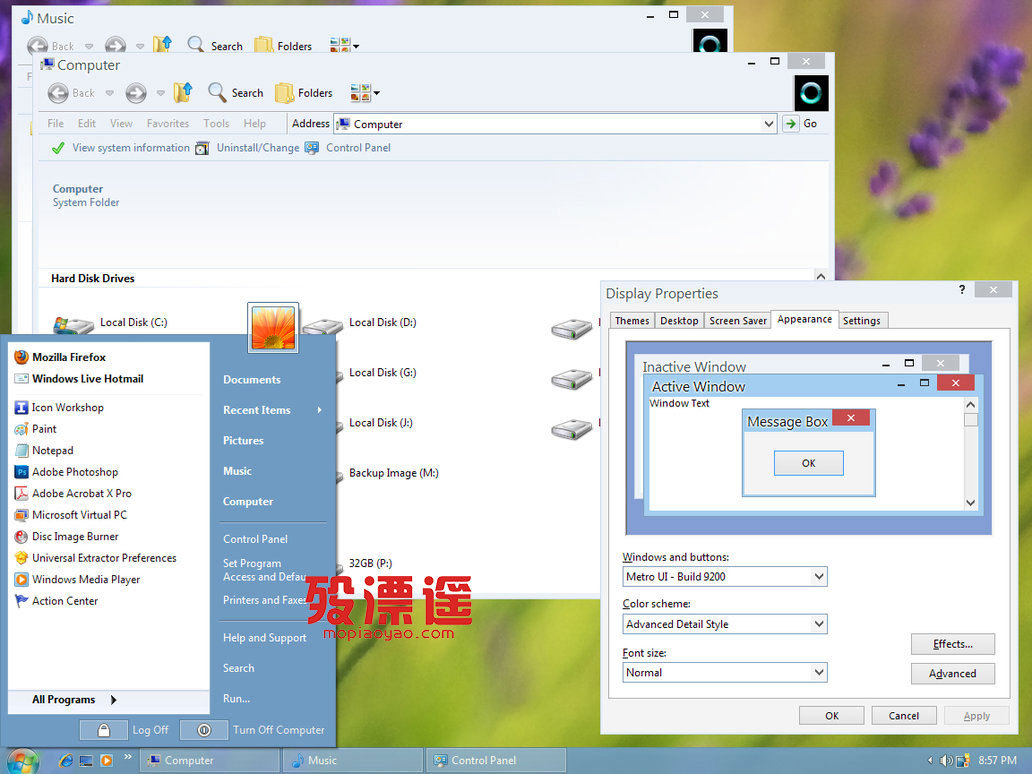Viewport: 1032px width, 774px height.
Task: Switch to the Settings tab
Action: pyautogui.click(x=862, y=321)
